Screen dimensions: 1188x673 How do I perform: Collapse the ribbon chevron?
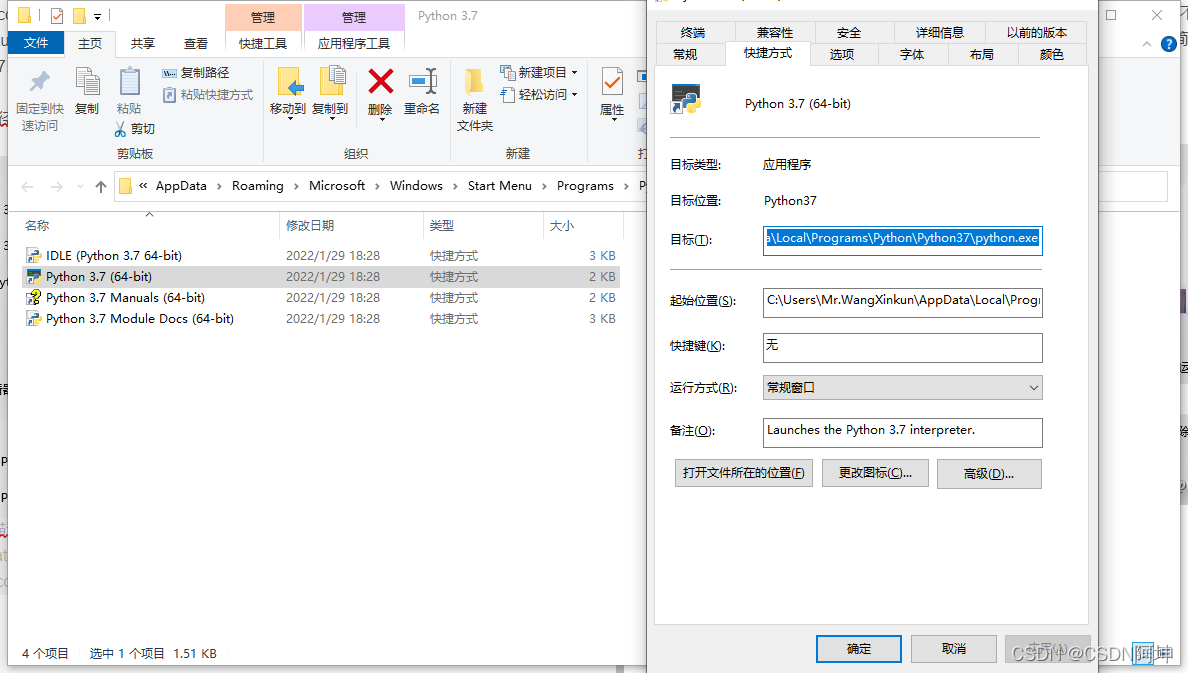pyautogui.click(x=1147, y=45)
